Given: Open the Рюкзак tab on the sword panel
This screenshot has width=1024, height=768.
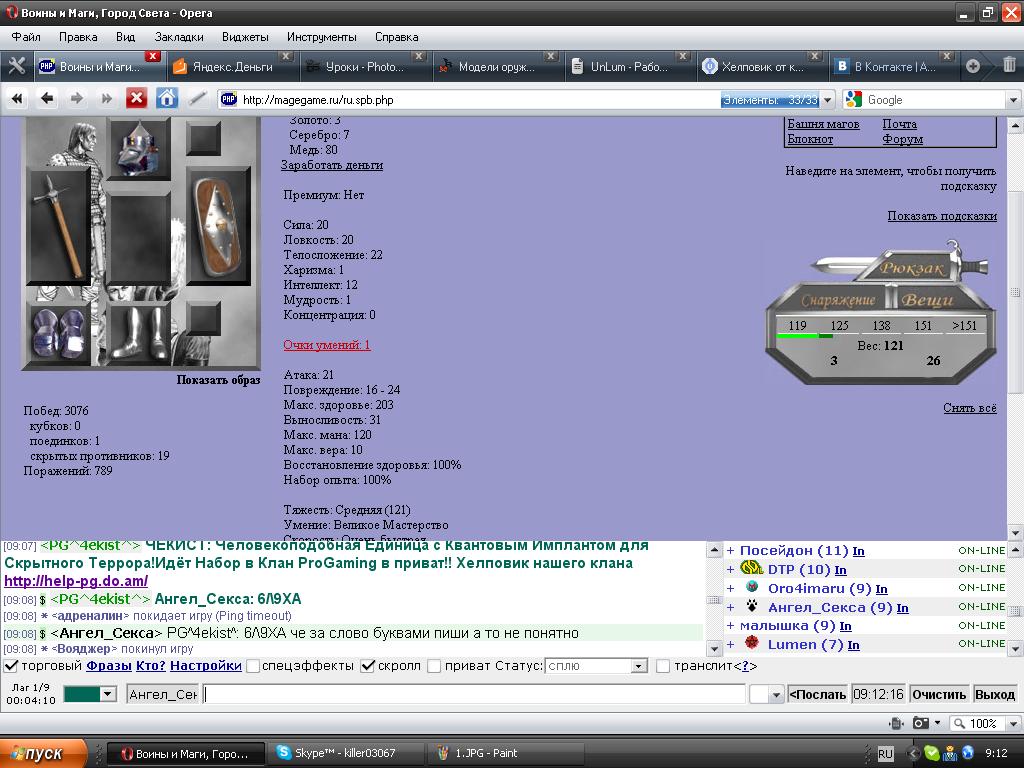Looking at the screenshot, I should coord(912,268).
